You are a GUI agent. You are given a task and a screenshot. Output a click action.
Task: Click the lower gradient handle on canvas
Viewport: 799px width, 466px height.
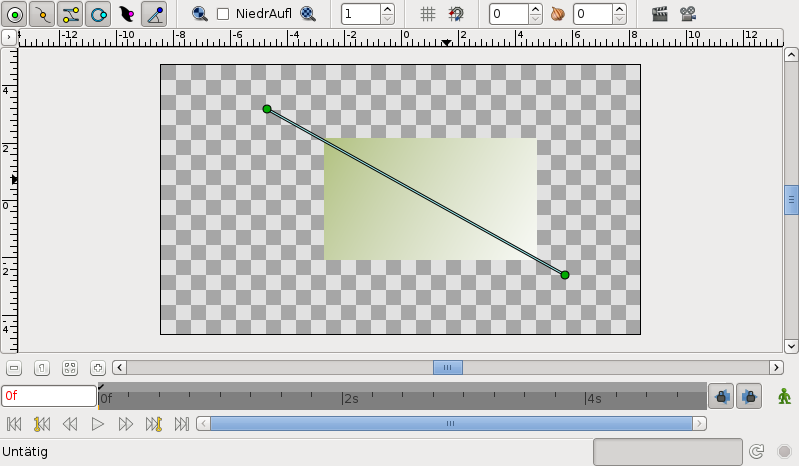tap(565, 275)
